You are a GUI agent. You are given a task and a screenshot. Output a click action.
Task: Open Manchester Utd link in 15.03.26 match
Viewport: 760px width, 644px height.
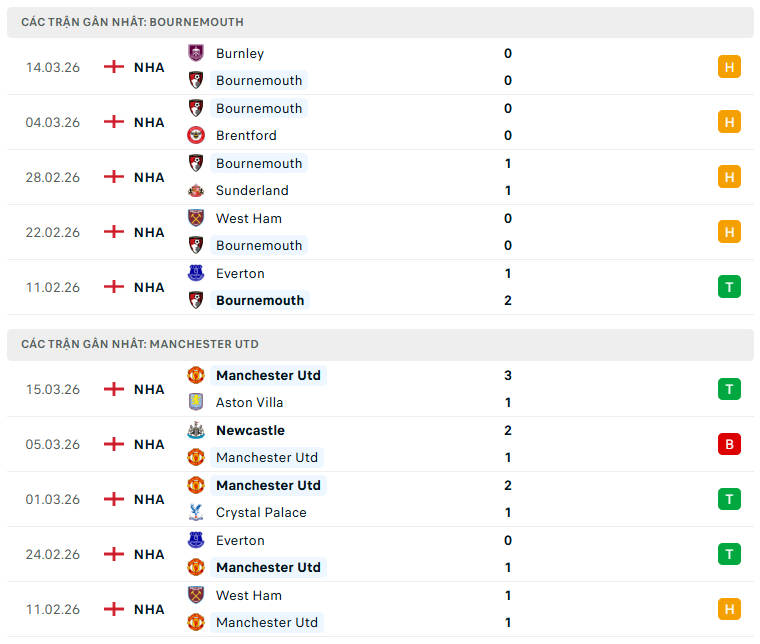coord(268,375)
